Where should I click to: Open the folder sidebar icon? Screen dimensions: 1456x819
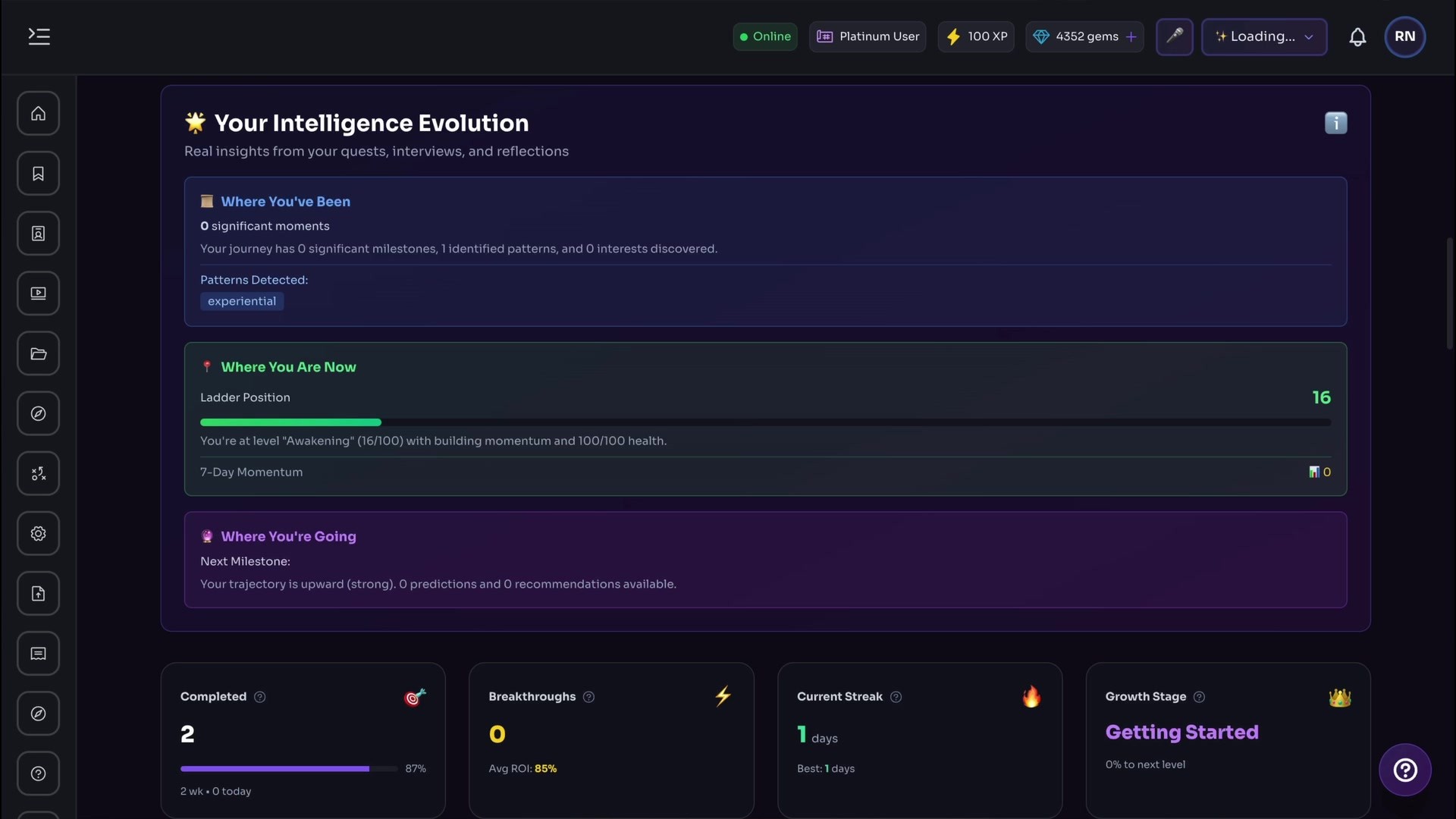point(38,353)
